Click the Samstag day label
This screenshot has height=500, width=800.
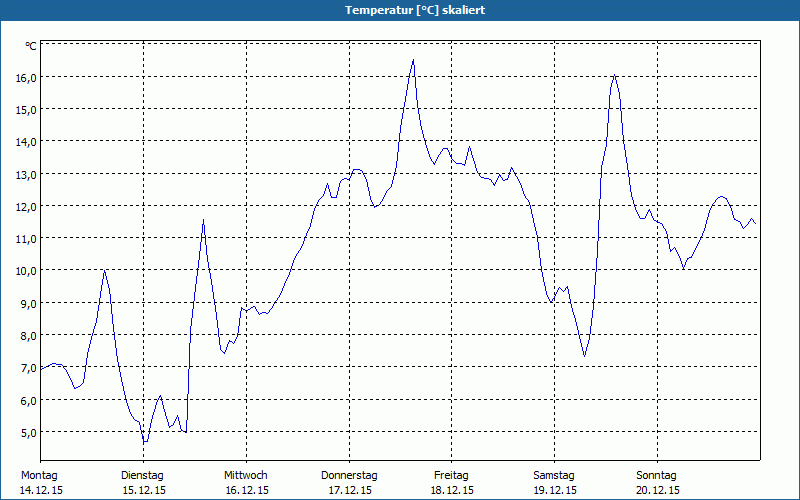pos(554,476)
